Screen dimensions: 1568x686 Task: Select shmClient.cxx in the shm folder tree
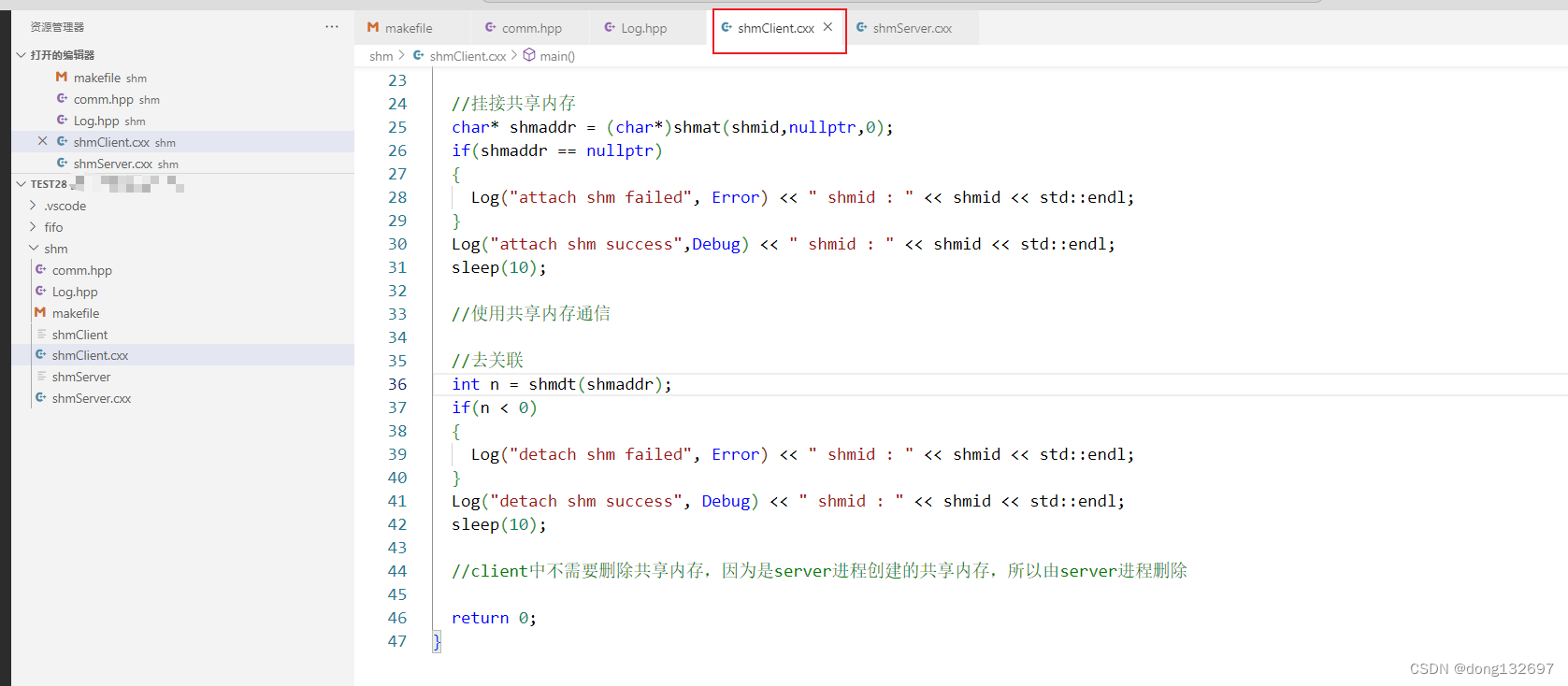182,355
